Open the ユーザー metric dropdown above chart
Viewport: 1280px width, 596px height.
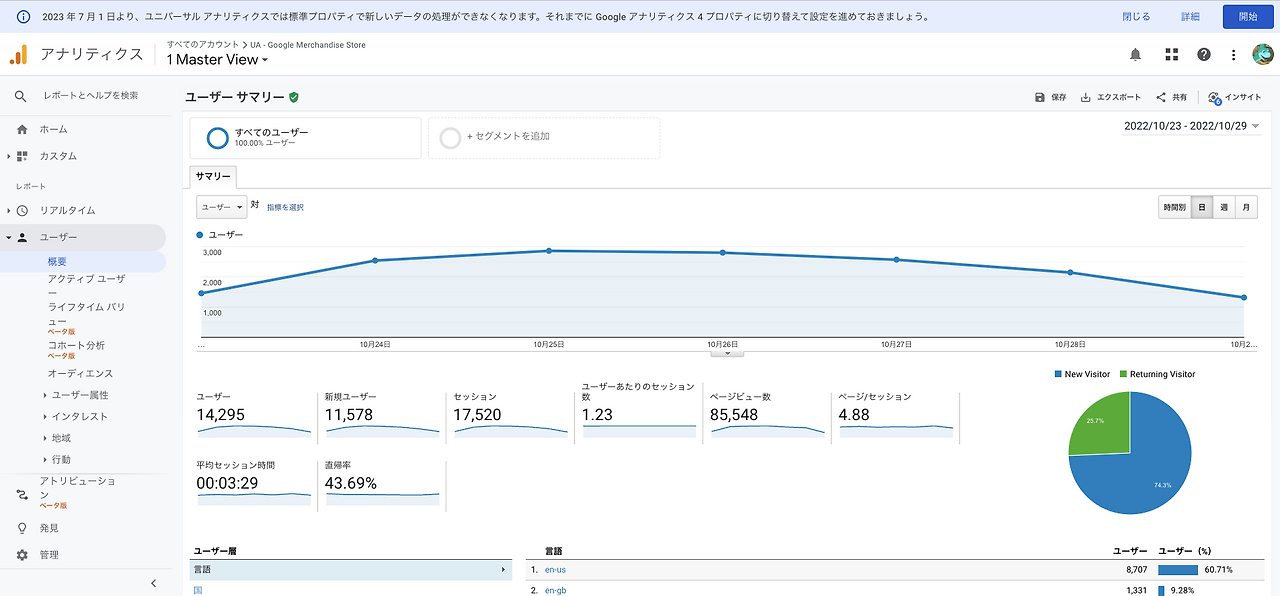click(x=221, y=207)
